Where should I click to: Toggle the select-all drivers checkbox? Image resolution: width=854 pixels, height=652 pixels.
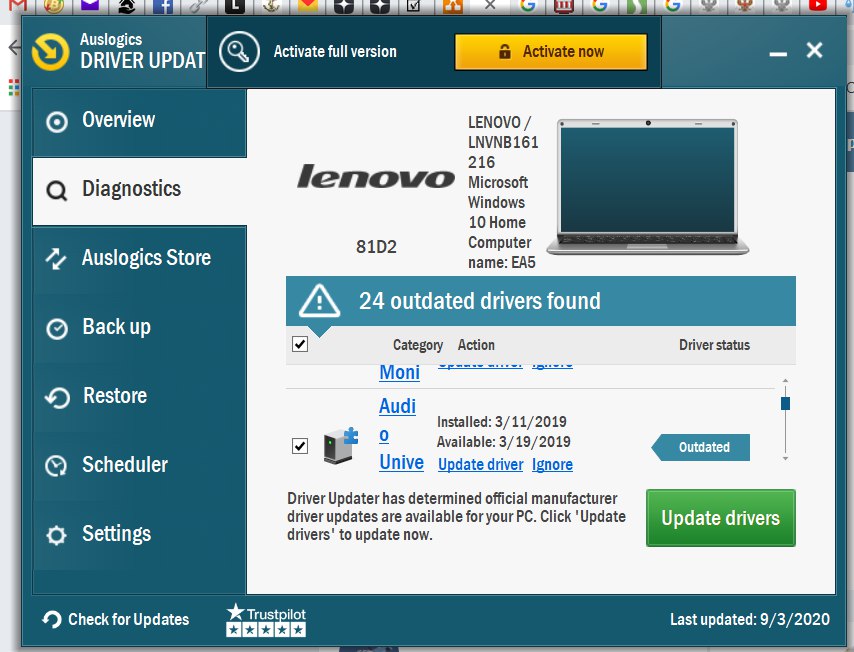[300, 344]
